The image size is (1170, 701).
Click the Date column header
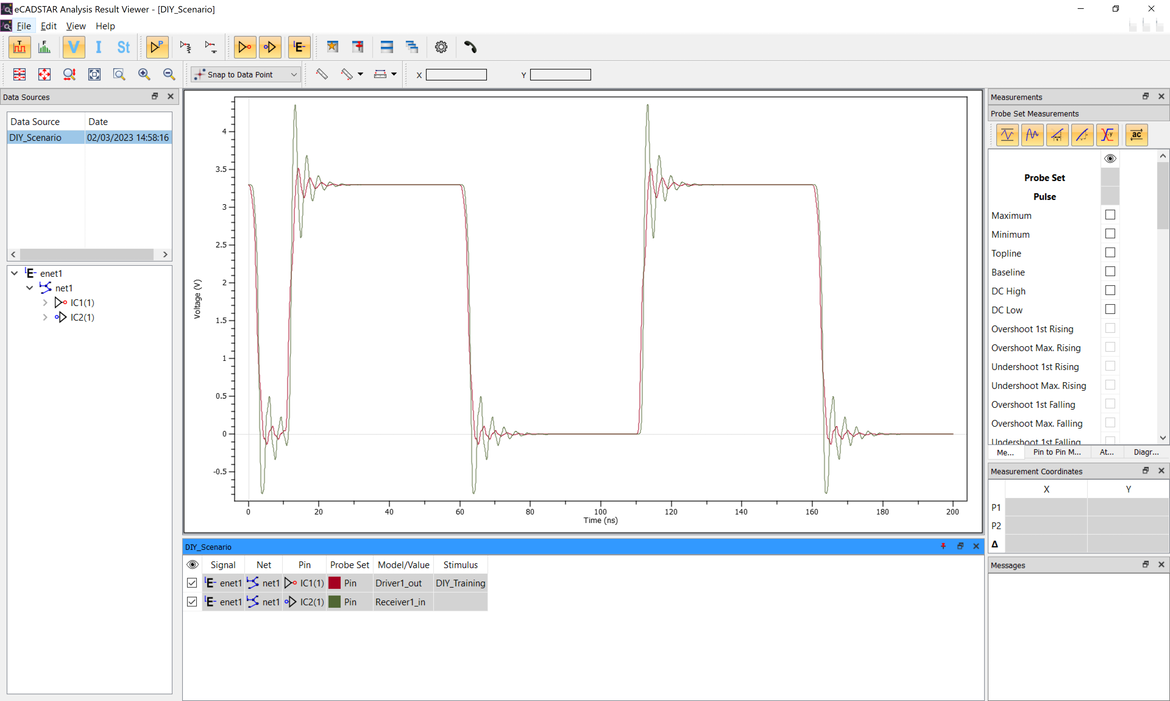(98, 122)
